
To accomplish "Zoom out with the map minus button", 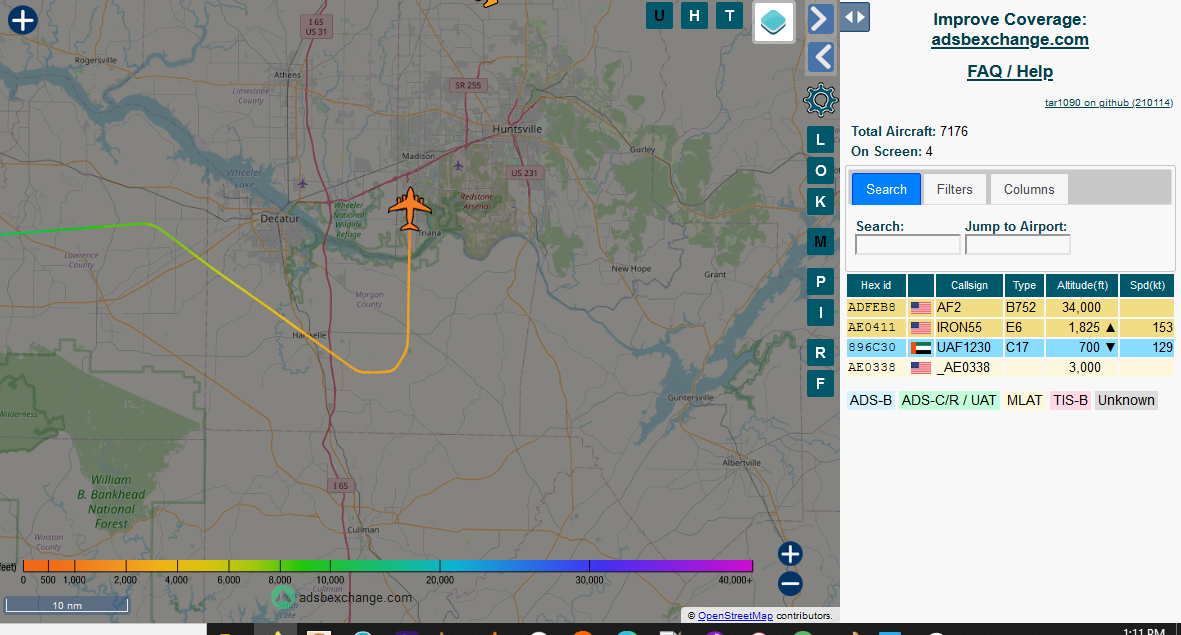I will click(x=790, y=584).
